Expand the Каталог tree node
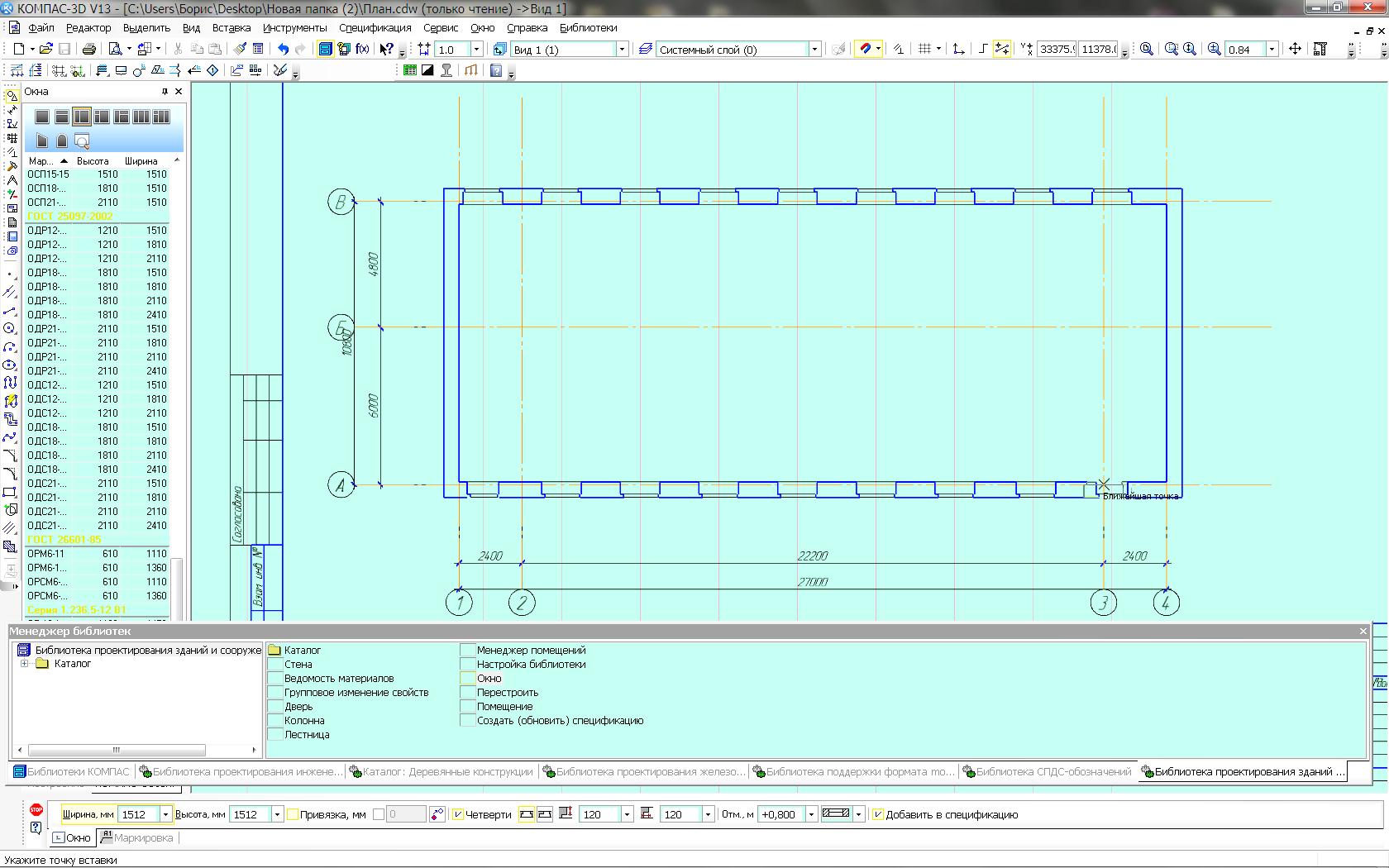 pos(25,664)
